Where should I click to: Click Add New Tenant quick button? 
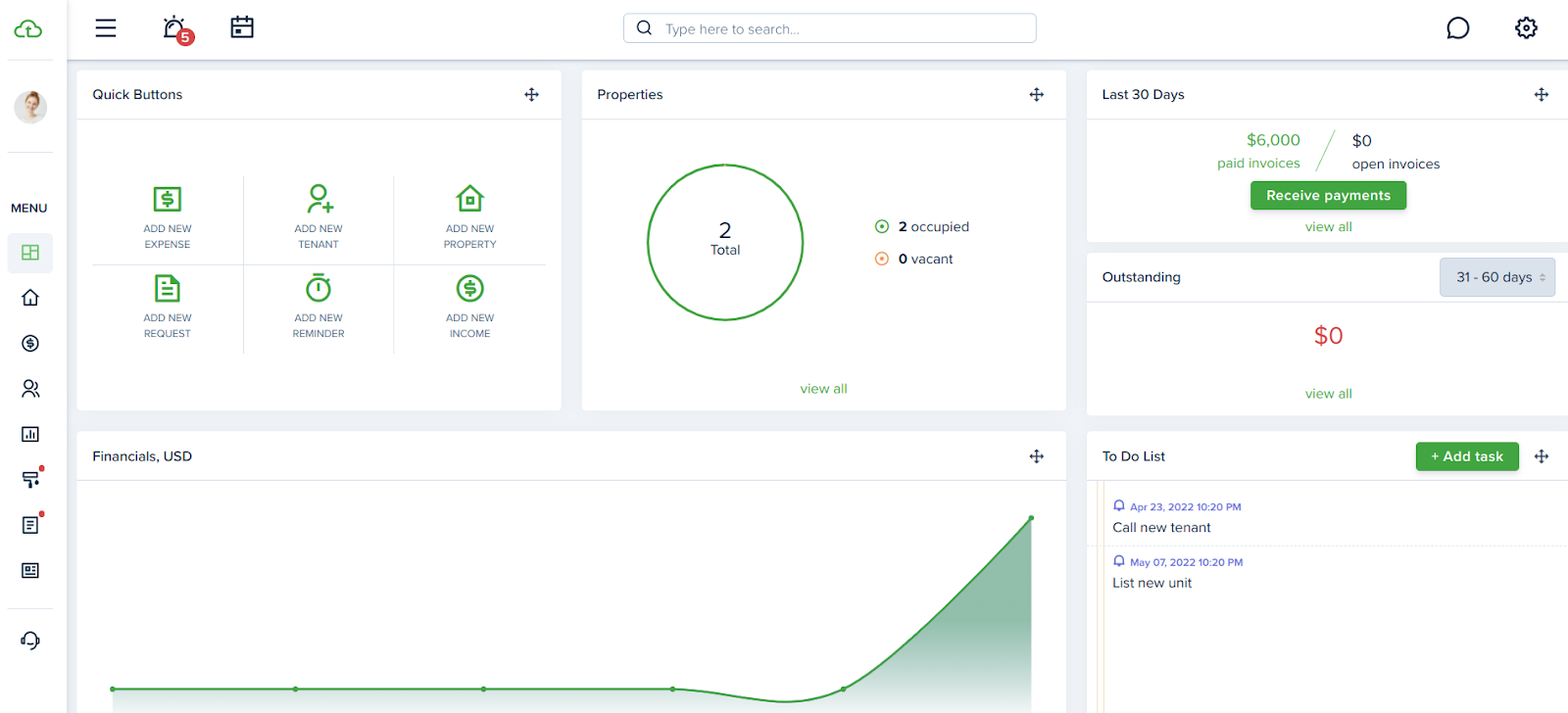point(318,217)
